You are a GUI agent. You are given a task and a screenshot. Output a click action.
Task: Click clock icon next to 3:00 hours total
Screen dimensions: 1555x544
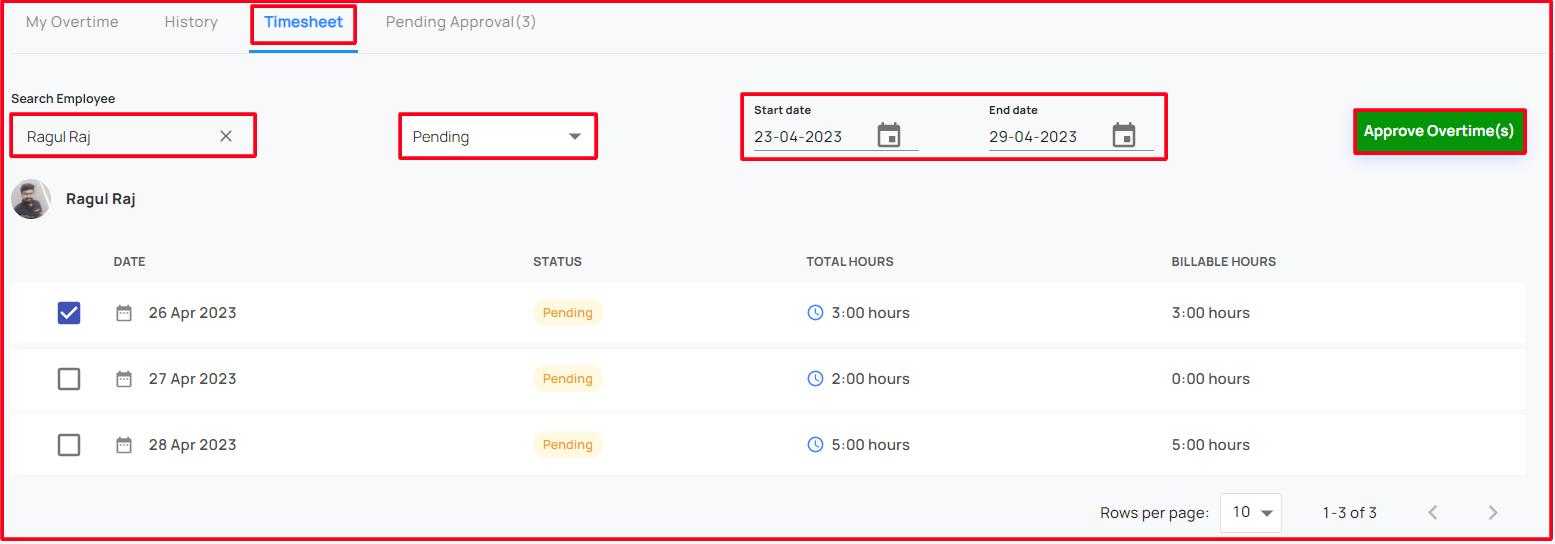pyautogui.click(x=815, y=313)
